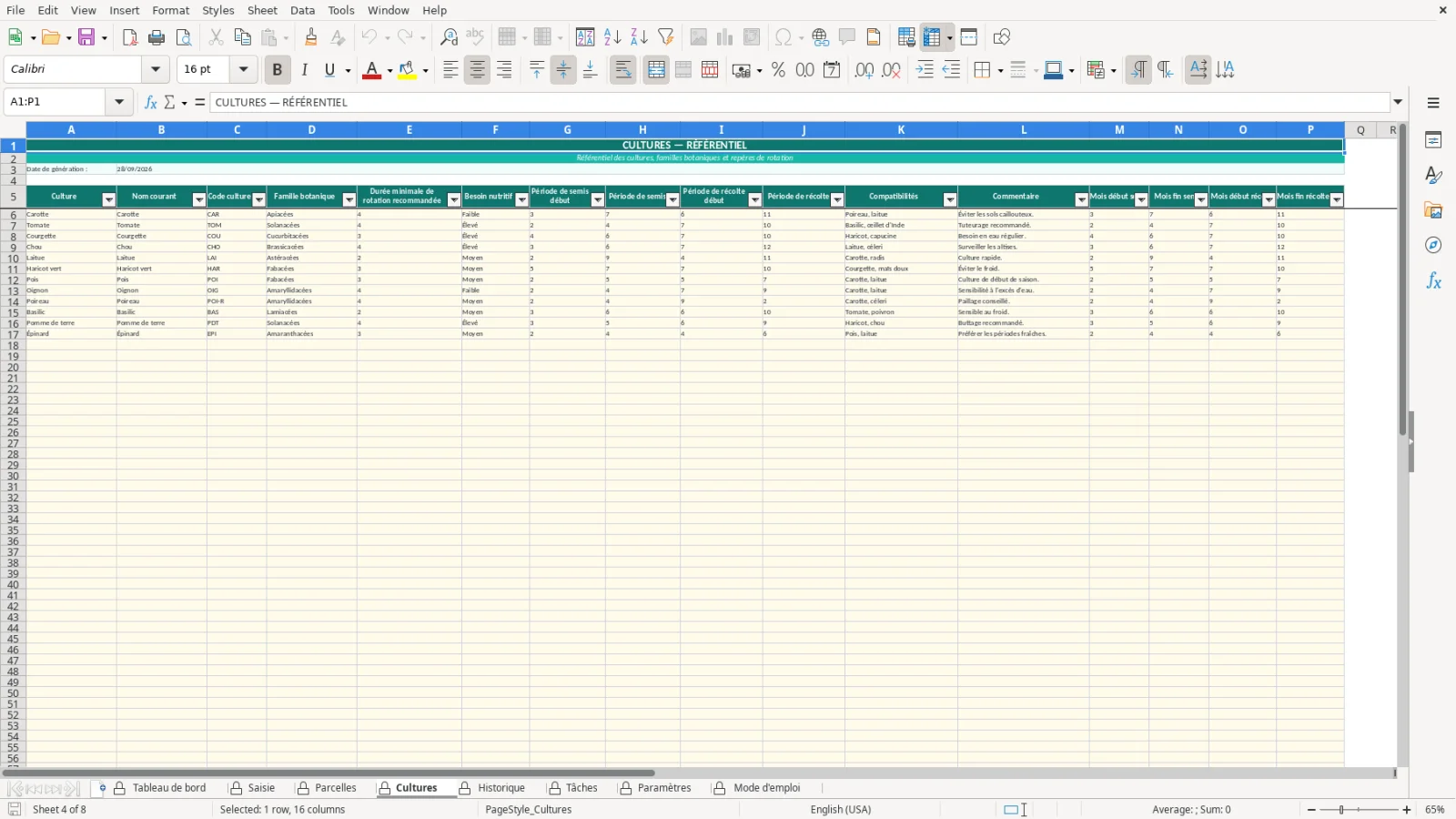Click the zoom slider in status bar
The image size is (1456, 819).
(x=1359, y=810)
